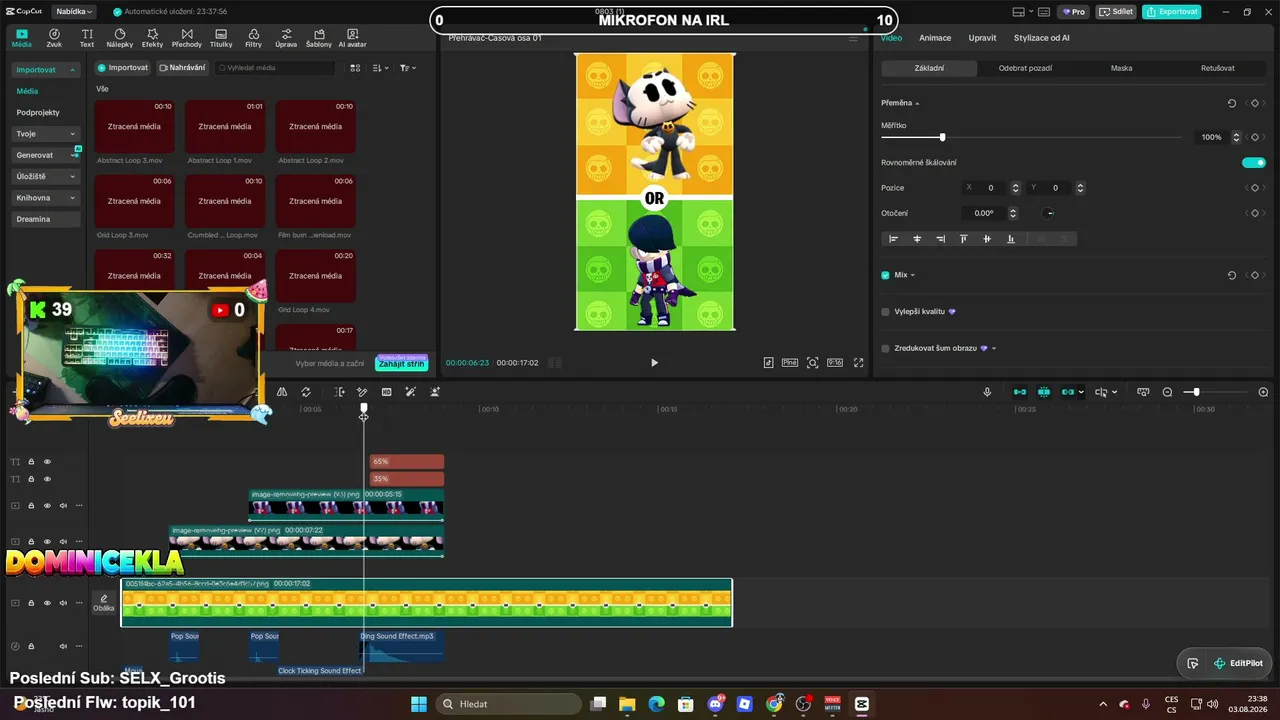Click the Vyhledat média search field
This screenshot has width=1280, height=720.
[x=276, y=68]
